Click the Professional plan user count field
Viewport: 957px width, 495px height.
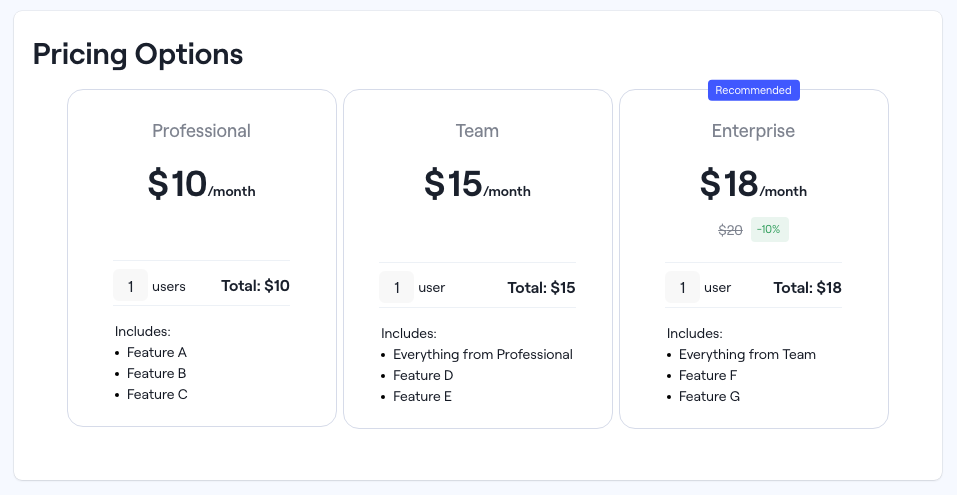(130, 286)
